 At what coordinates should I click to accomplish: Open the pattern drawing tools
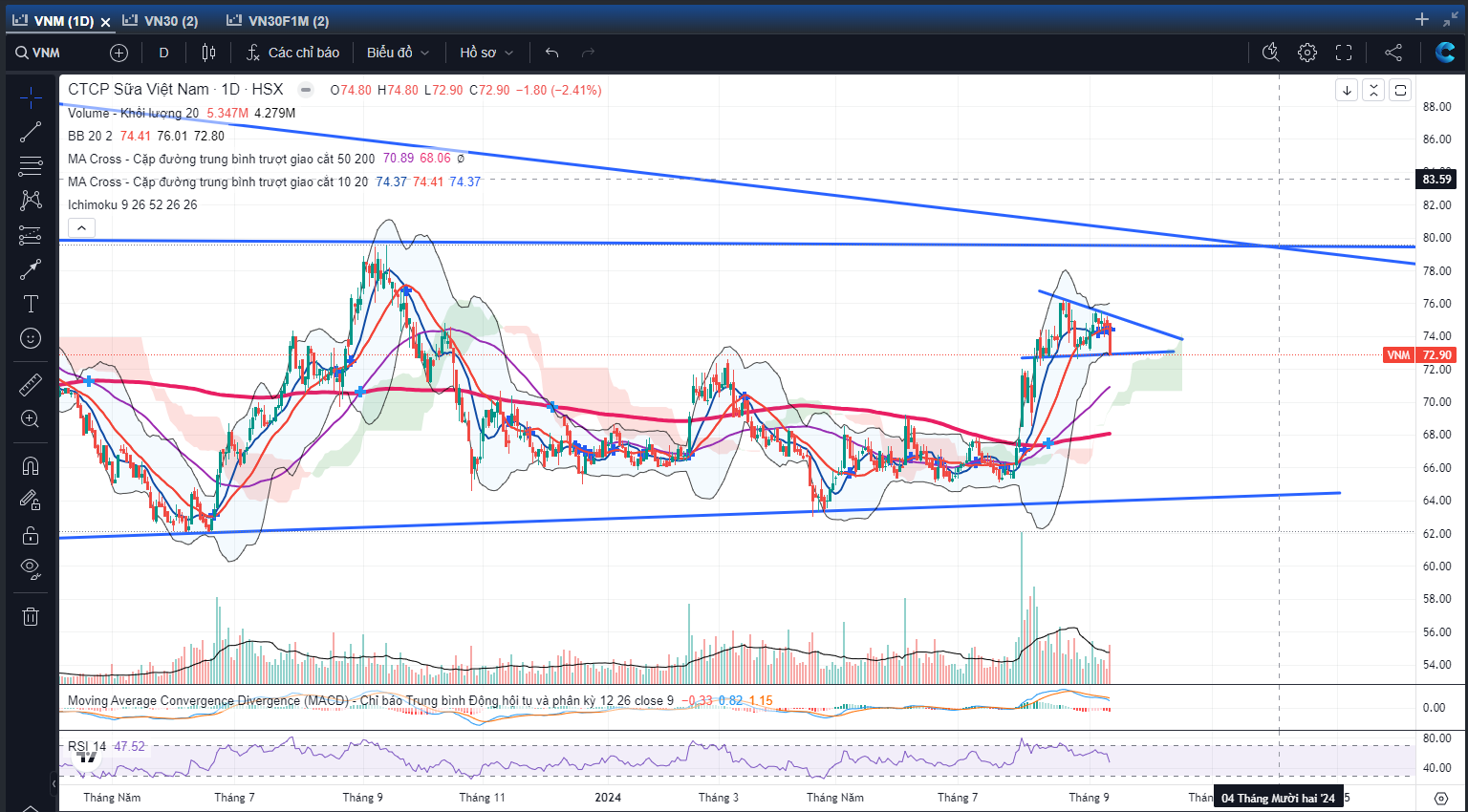(x=31, y=200)
